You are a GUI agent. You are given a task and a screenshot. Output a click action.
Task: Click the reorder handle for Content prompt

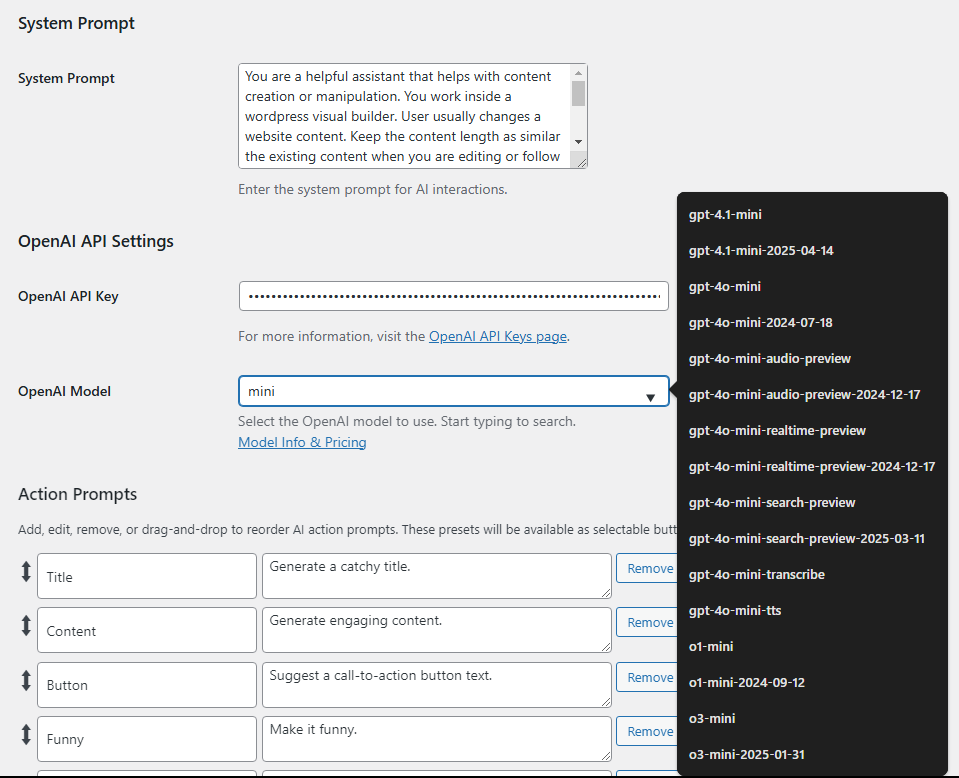click(26, 625)
